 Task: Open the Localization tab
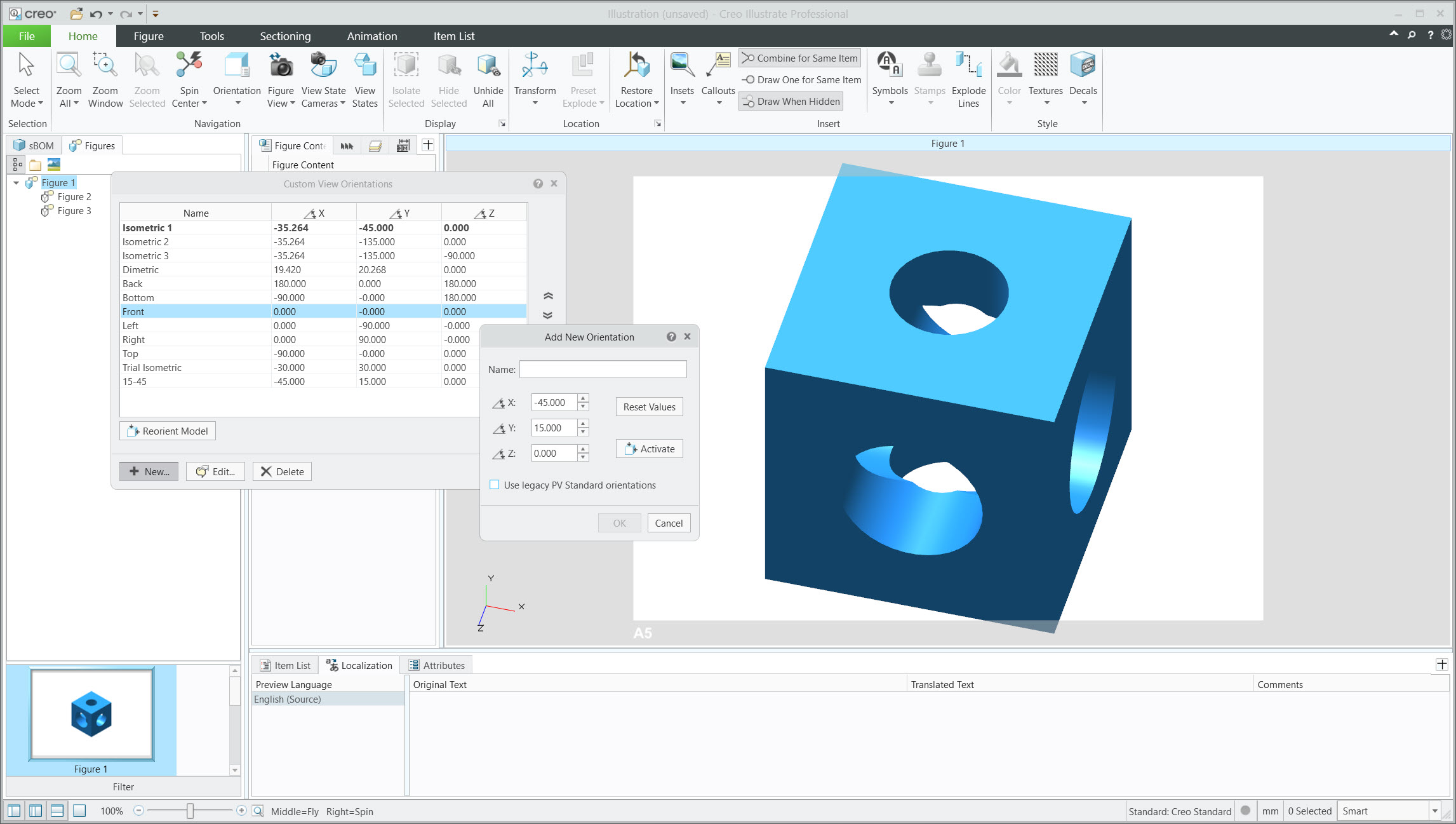(359, 665)
